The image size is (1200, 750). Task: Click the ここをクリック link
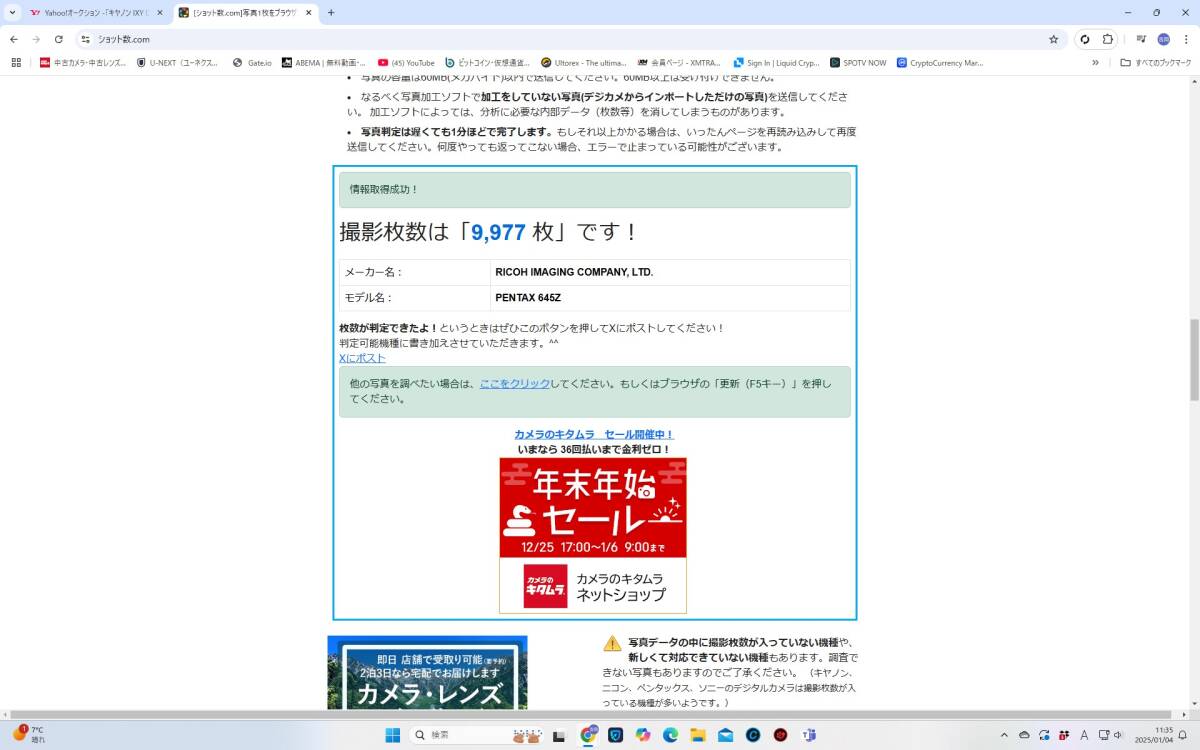click(x=514, y=383)
